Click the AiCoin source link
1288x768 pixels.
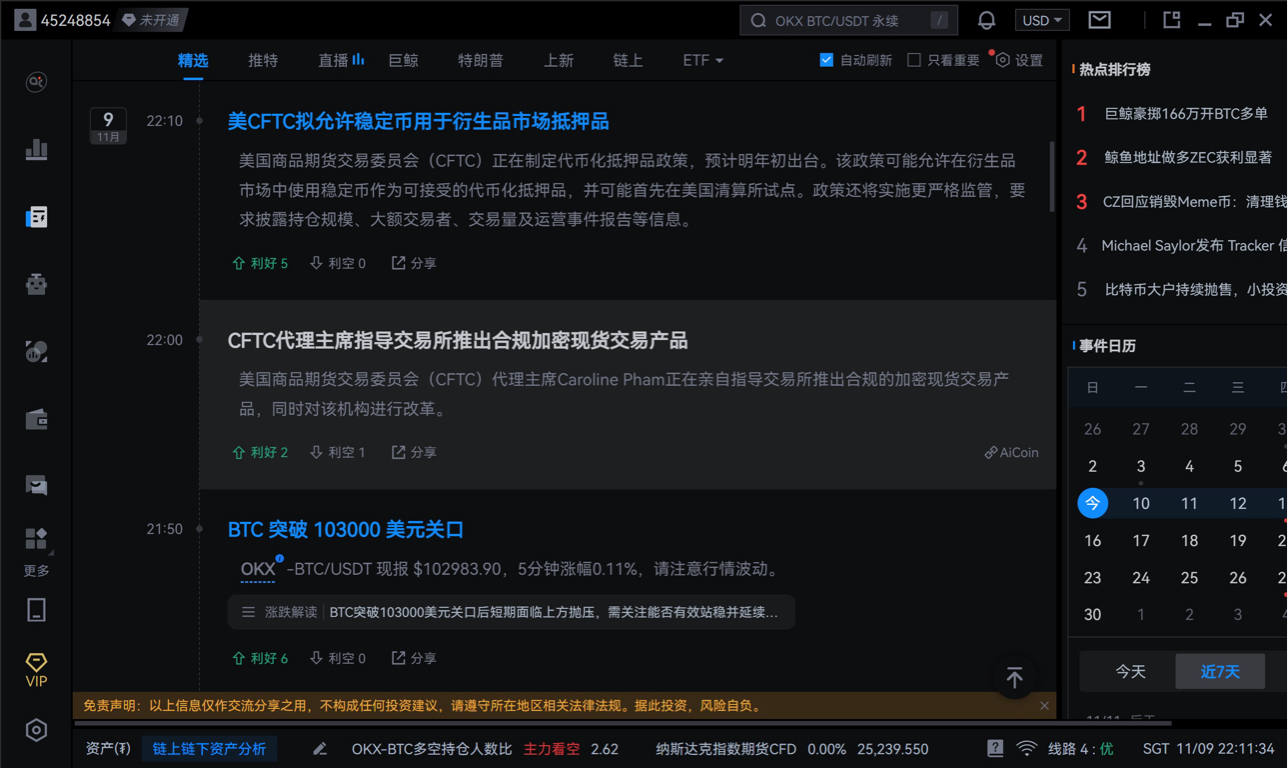point(1011,452)
